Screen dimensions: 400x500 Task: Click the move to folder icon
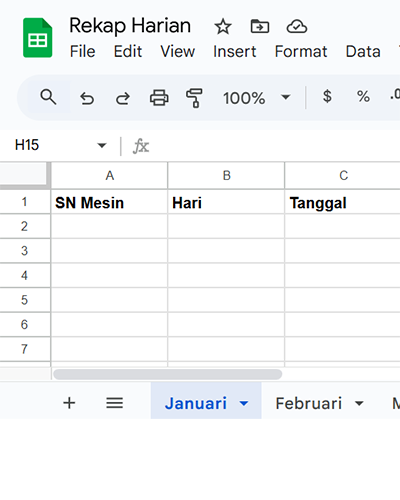(260, 26)
